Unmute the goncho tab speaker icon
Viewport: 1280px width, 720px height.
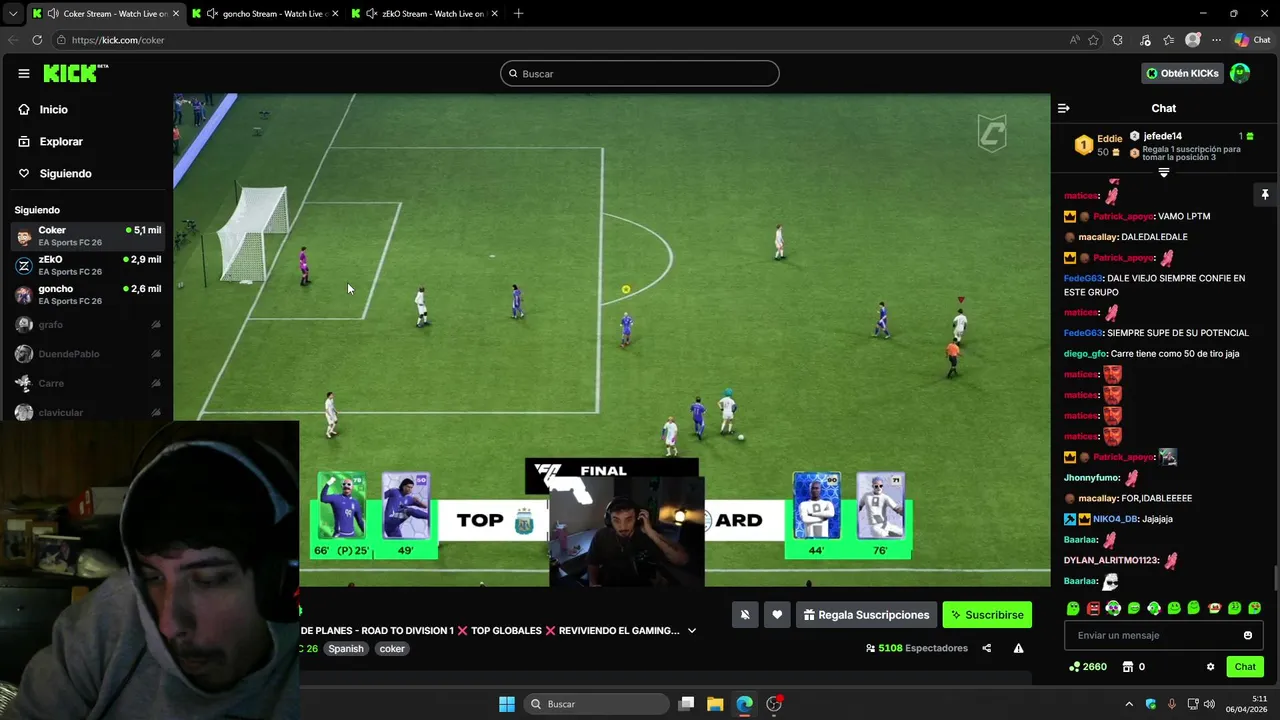(212, 14)
